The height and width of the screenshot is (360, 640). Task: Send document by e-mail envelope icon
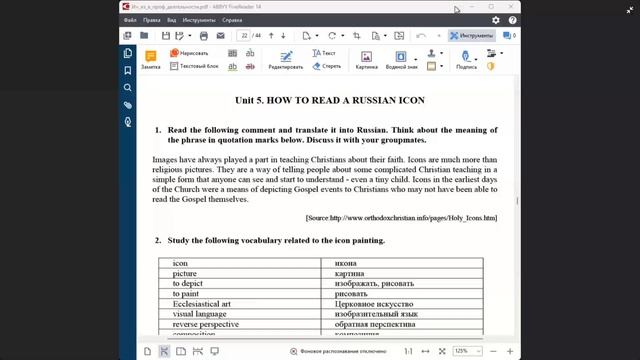[220, 36]
